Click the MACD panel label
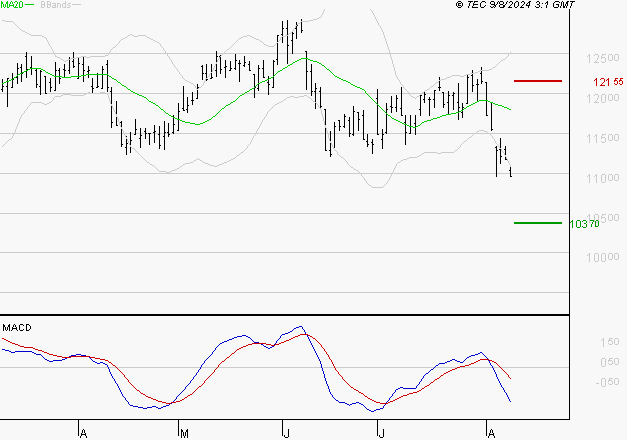 (x=17, y=328)
